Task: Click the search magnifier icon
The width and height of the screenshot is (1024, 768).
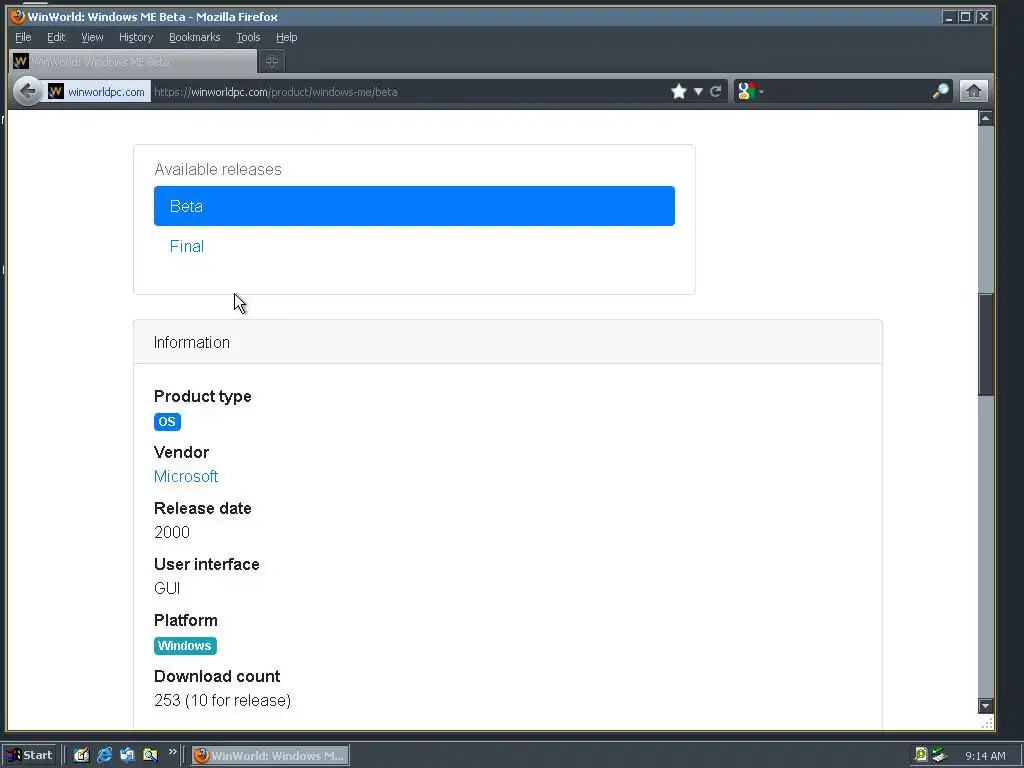Action: tap(940, 91)
